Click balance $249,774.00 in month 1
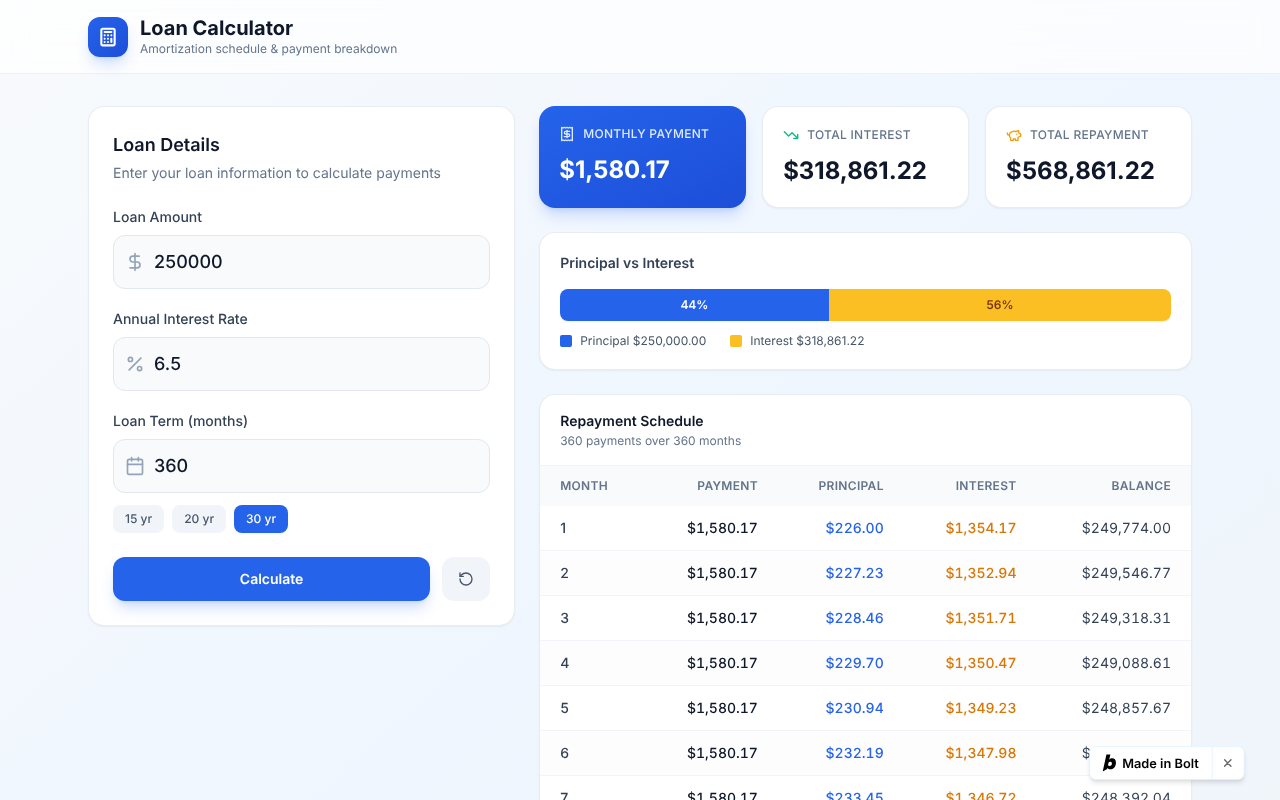Image resolution: width=1280 pixels, height=800 pixels. click(x=1126, y=528)
